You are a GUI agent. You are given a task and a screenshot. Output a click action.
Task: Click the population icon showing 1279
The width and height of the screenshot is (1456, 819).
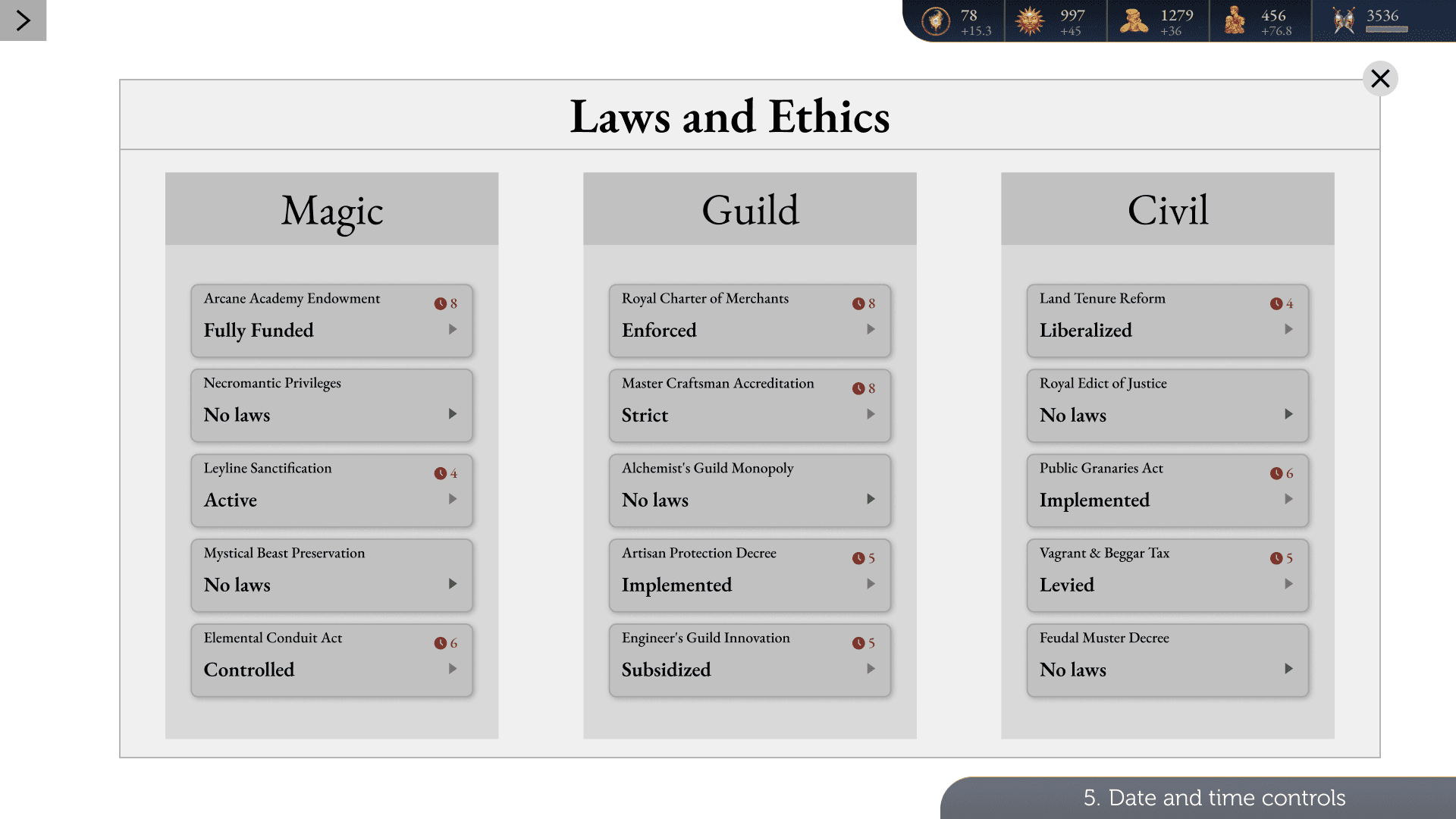click(x=1134, y=21)
